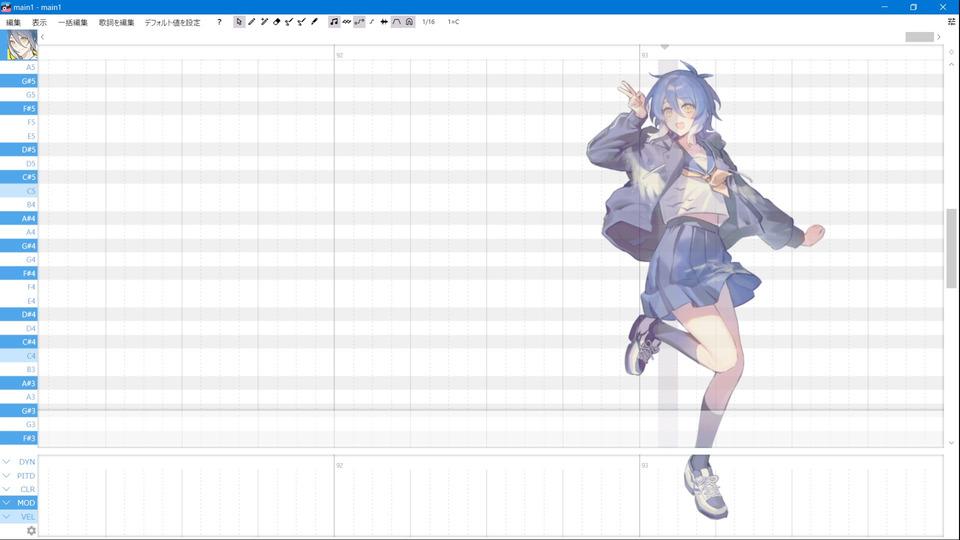This screenshot has height=540, width=960.
Task: Open the 歌詞を編集 menu
Action: coord(116,23)
